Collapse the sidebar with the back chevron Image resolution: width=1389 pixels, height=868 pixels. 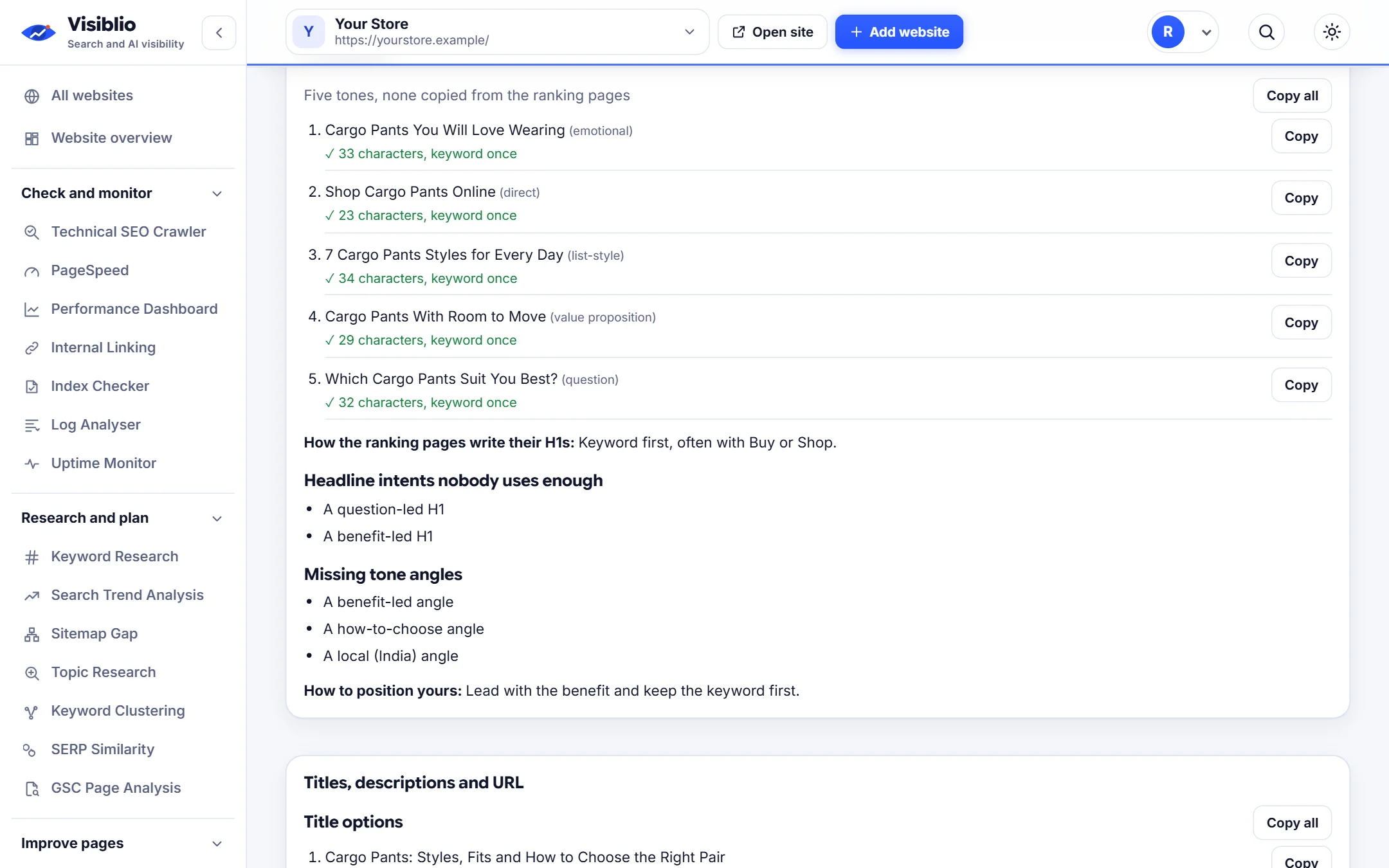[219, 32]
